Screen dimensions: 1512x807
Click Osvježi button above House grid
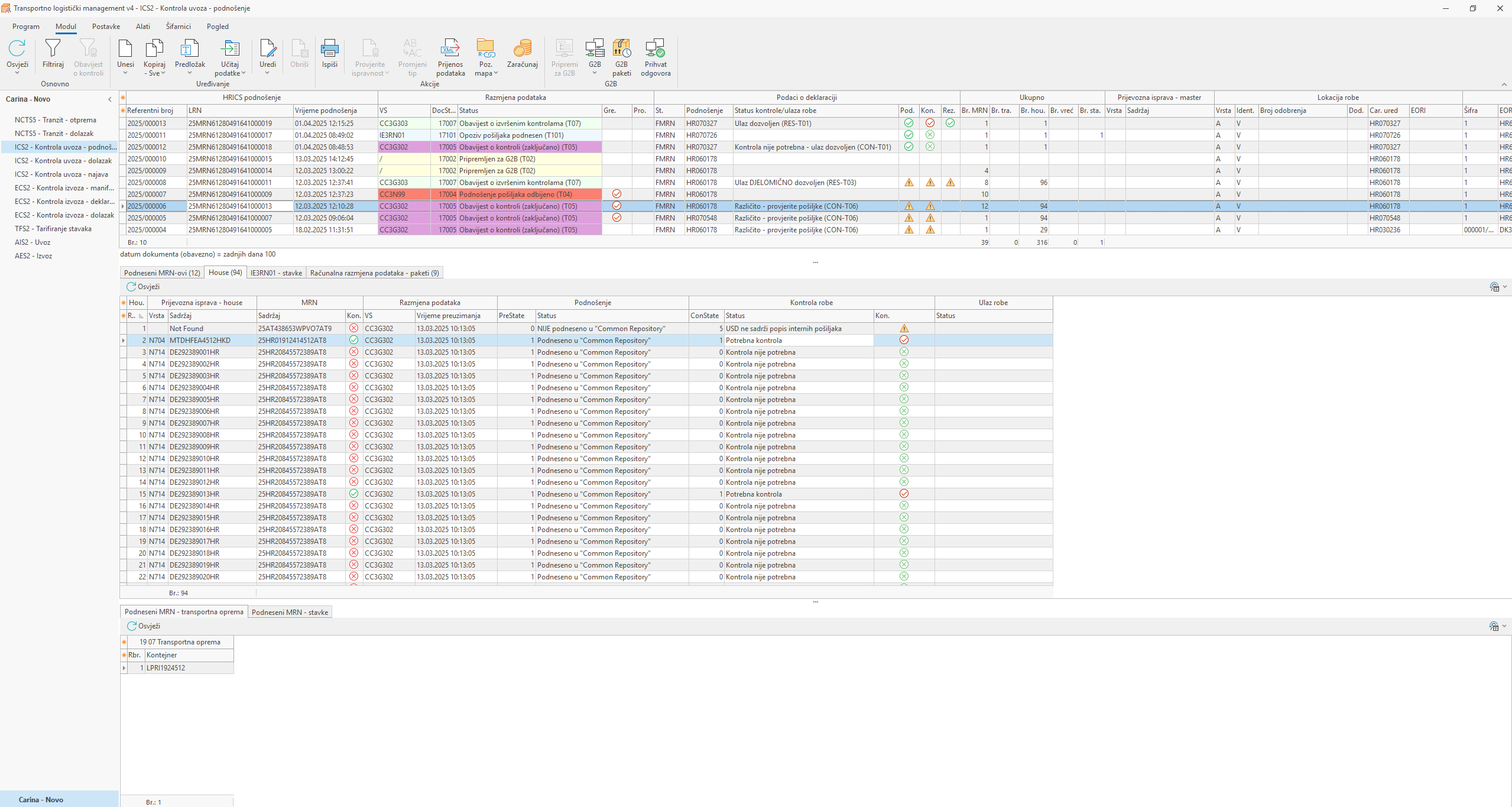pos(143,287)
